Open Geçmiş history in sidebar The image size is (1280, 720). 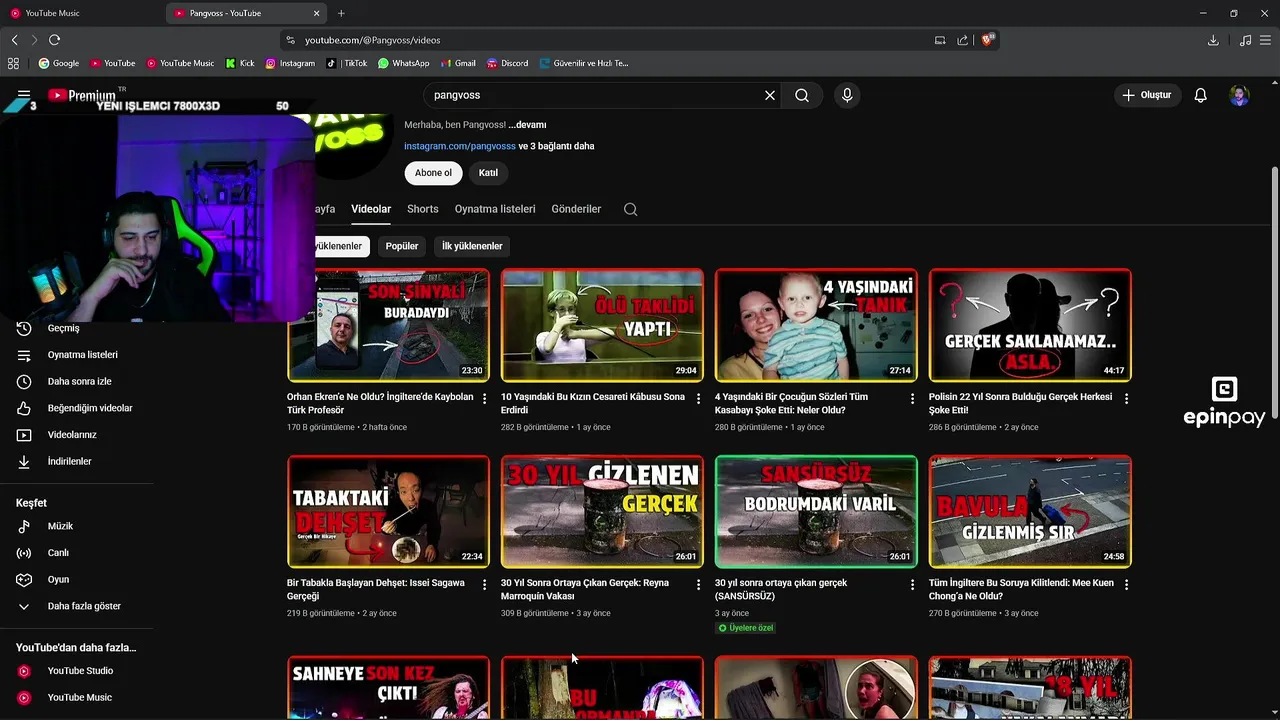[63, 328]
